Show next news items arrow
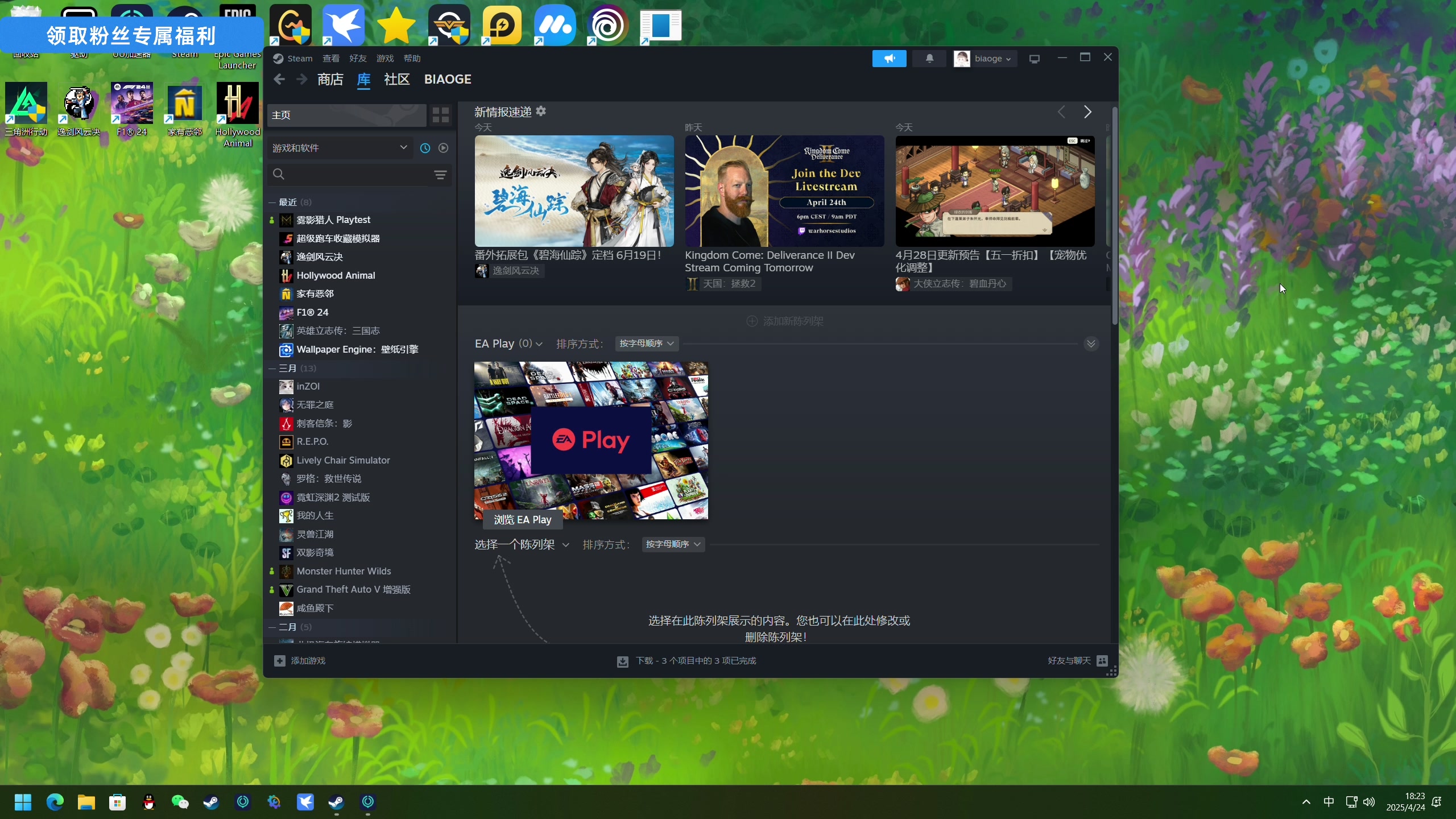1456x819 pixels. coord(1087,112)
